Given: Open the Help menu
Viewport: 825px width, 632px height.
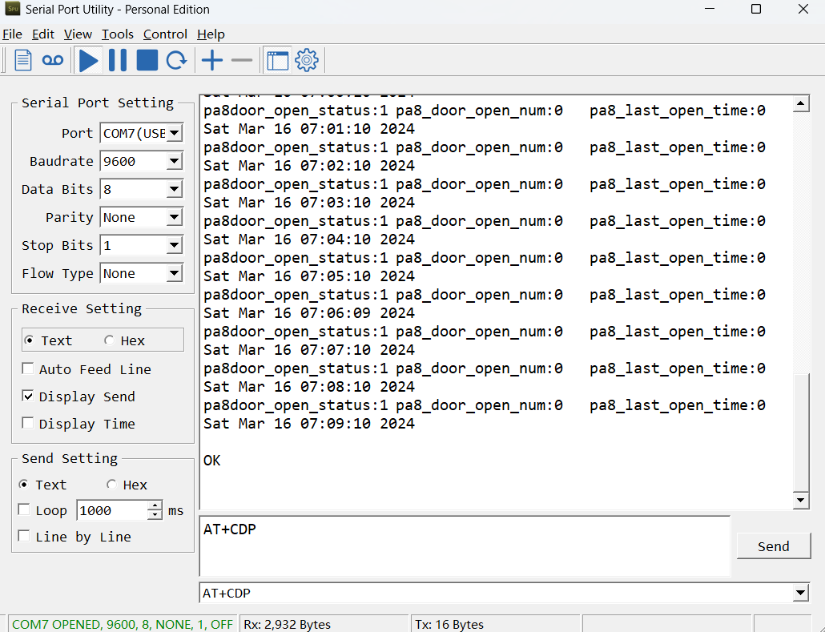Looking at the screenshot, I should [x=211, y=34].
